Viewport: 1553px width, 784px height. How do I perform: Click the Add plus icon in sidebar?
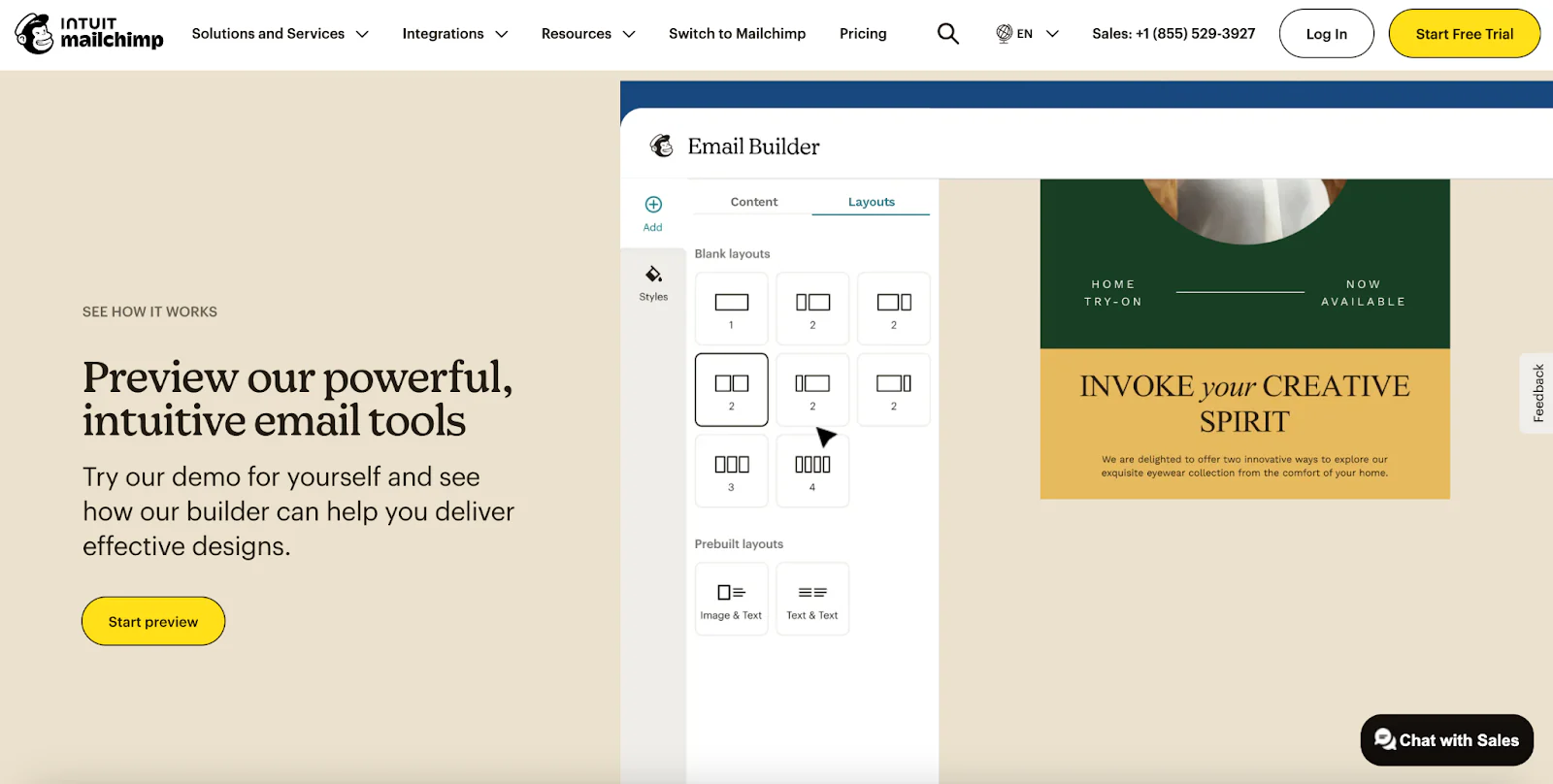tap(653, 205)
